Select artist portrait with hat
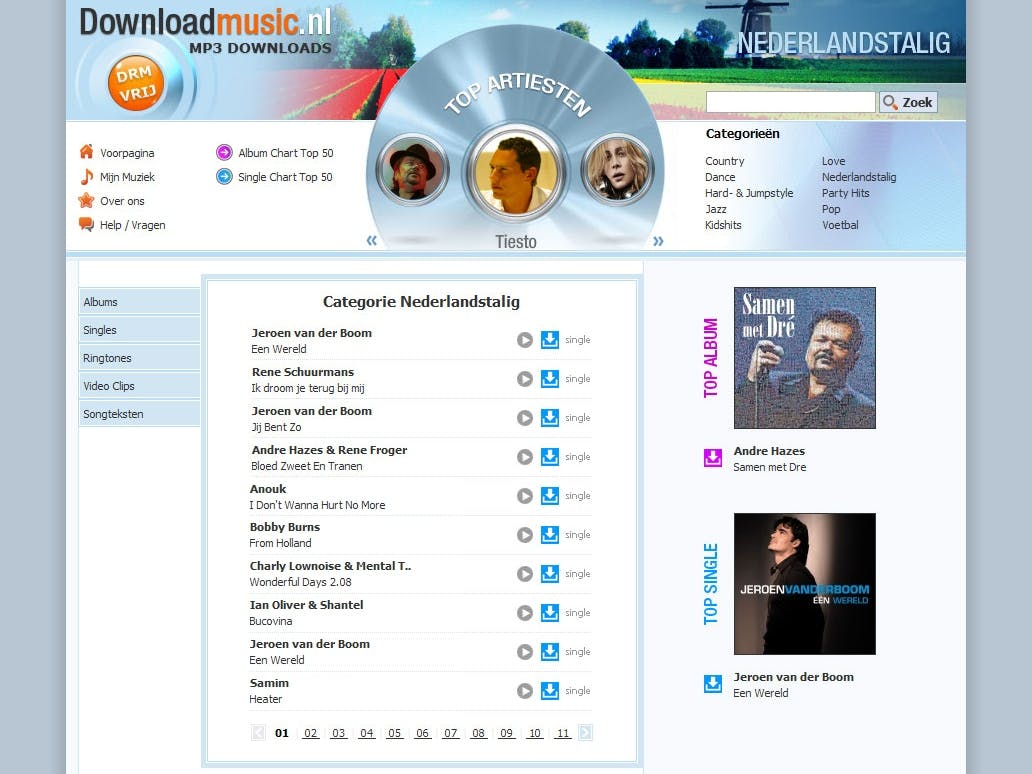 [413, 170]
